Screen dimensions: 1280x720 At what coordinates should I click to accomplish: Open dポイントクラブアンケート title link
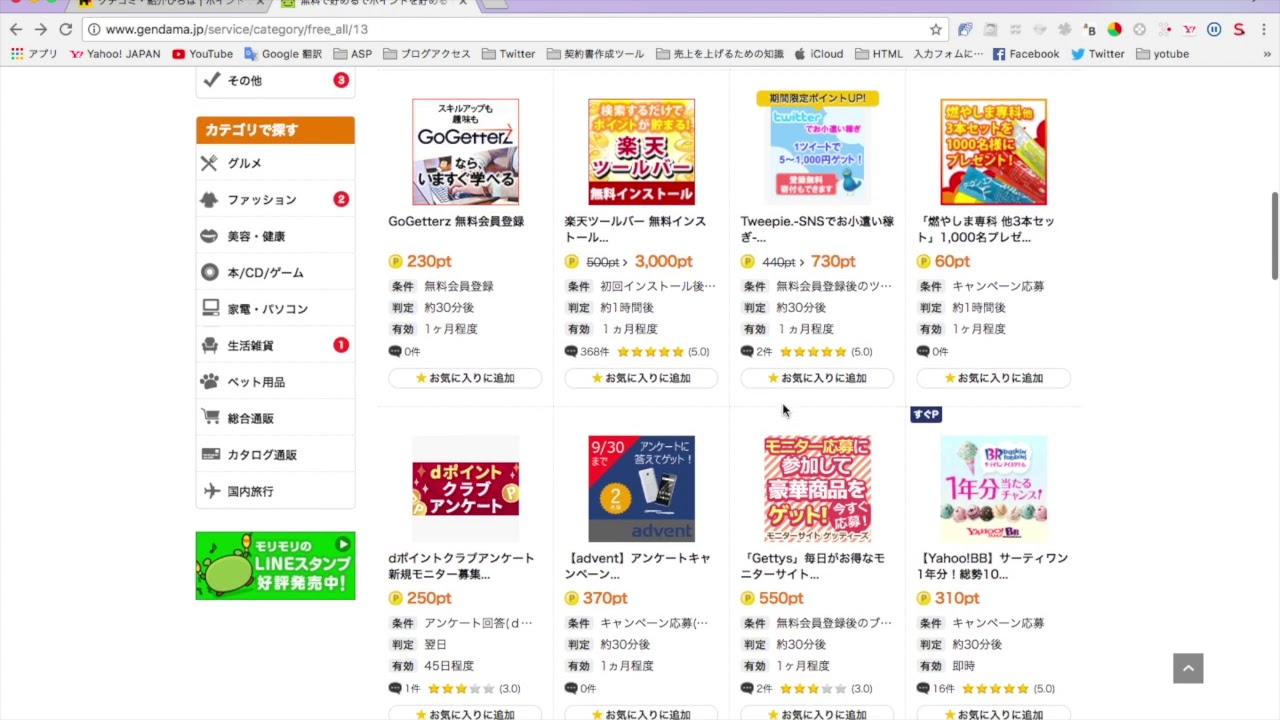(461, 566)
